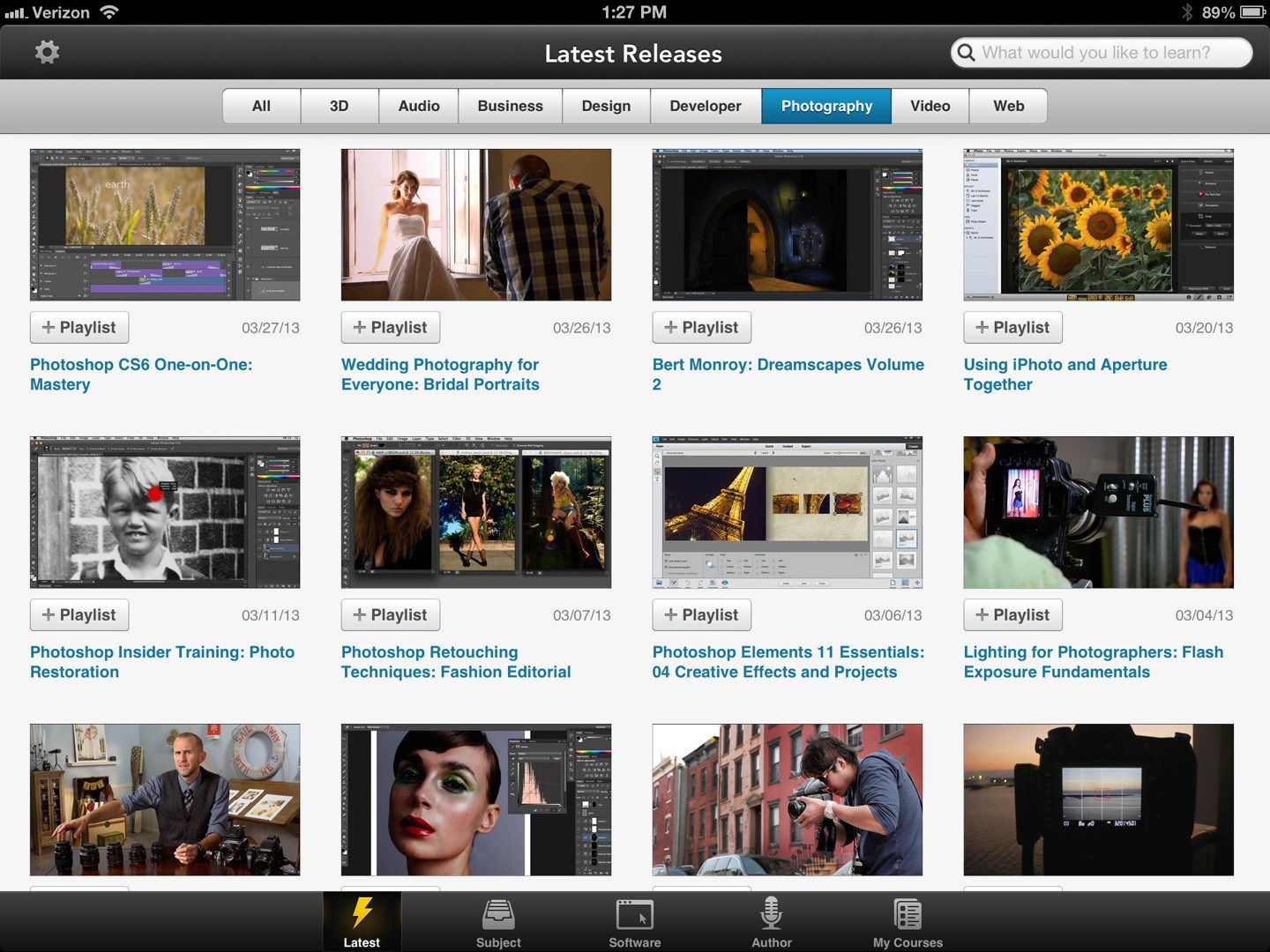Add Lighting for Photographers course to playlist
Screen dimensions: 1270x952
[x=1013, y=614]
